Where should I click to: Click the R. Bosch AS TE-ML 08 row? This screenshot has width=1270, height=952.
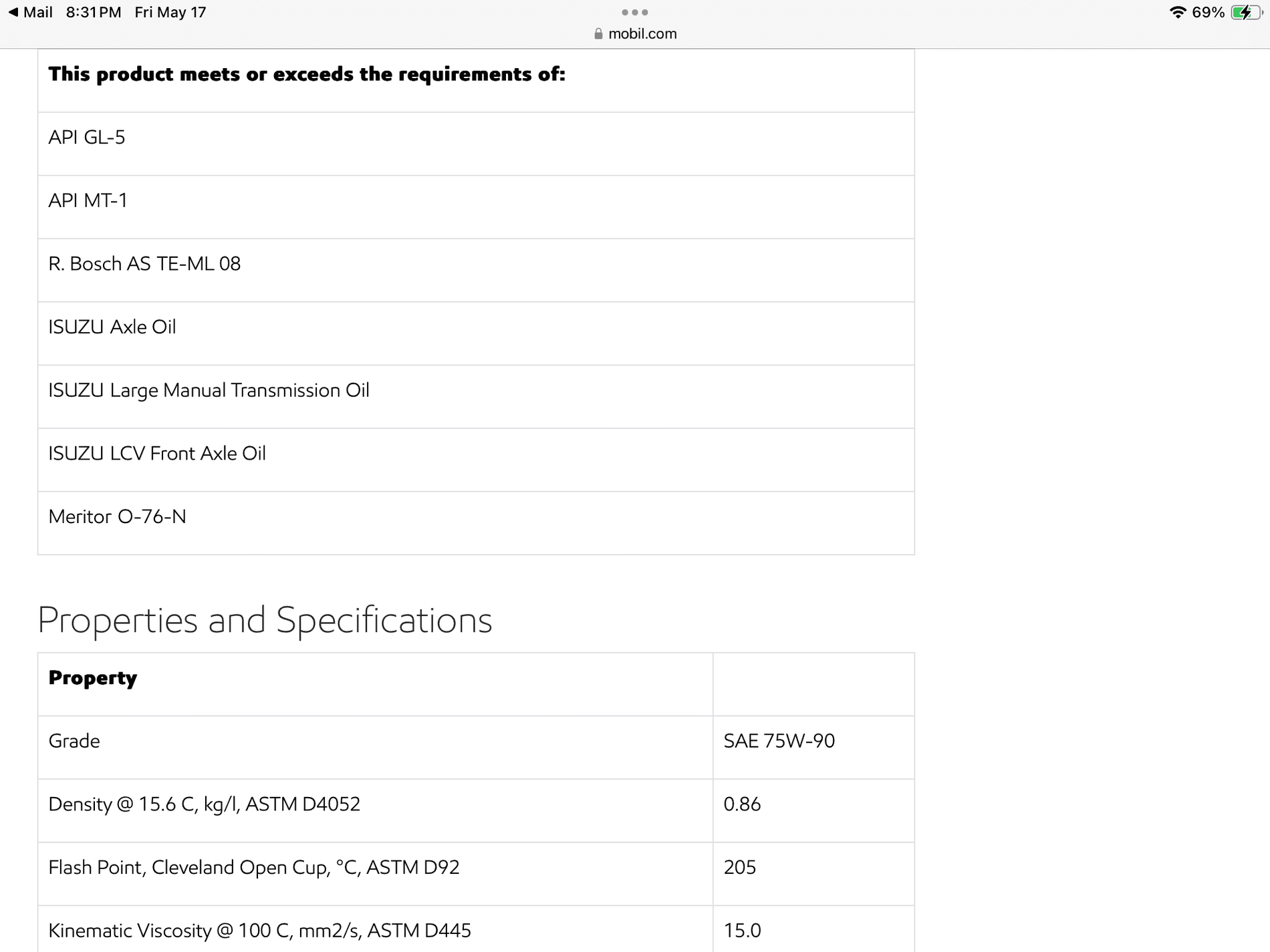pyautogui.click(x=476, y=270)
